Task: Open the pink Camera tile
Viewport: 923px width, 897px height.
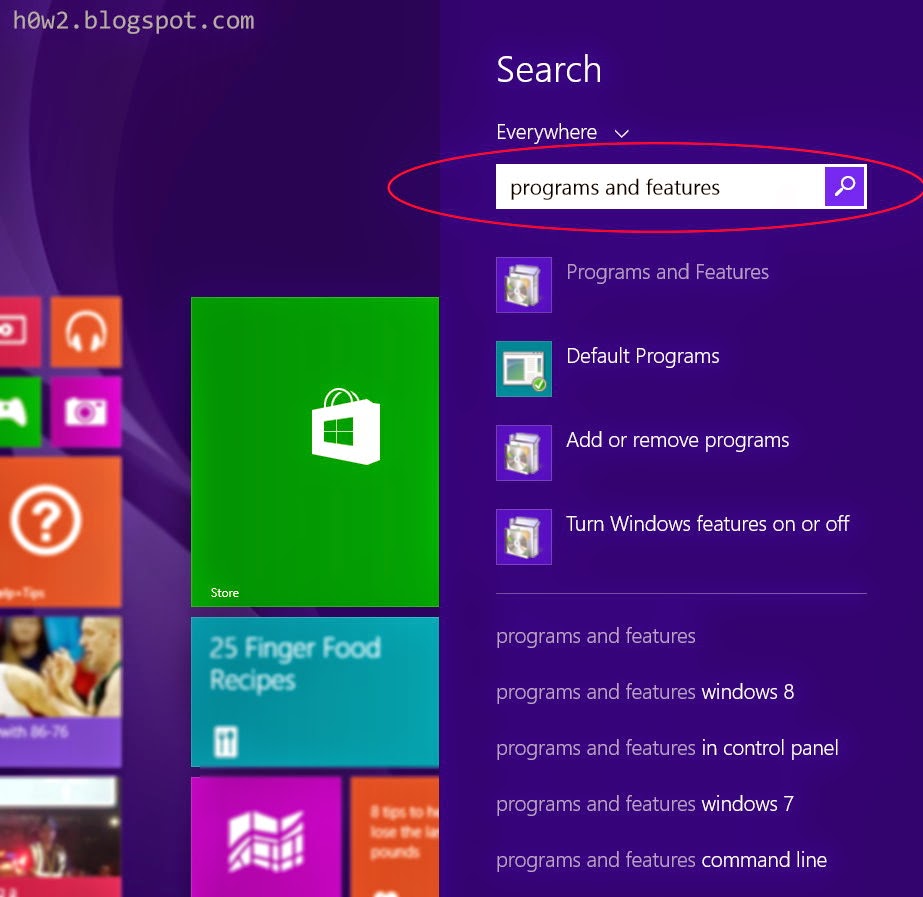Action: click(x=86, y=412)
